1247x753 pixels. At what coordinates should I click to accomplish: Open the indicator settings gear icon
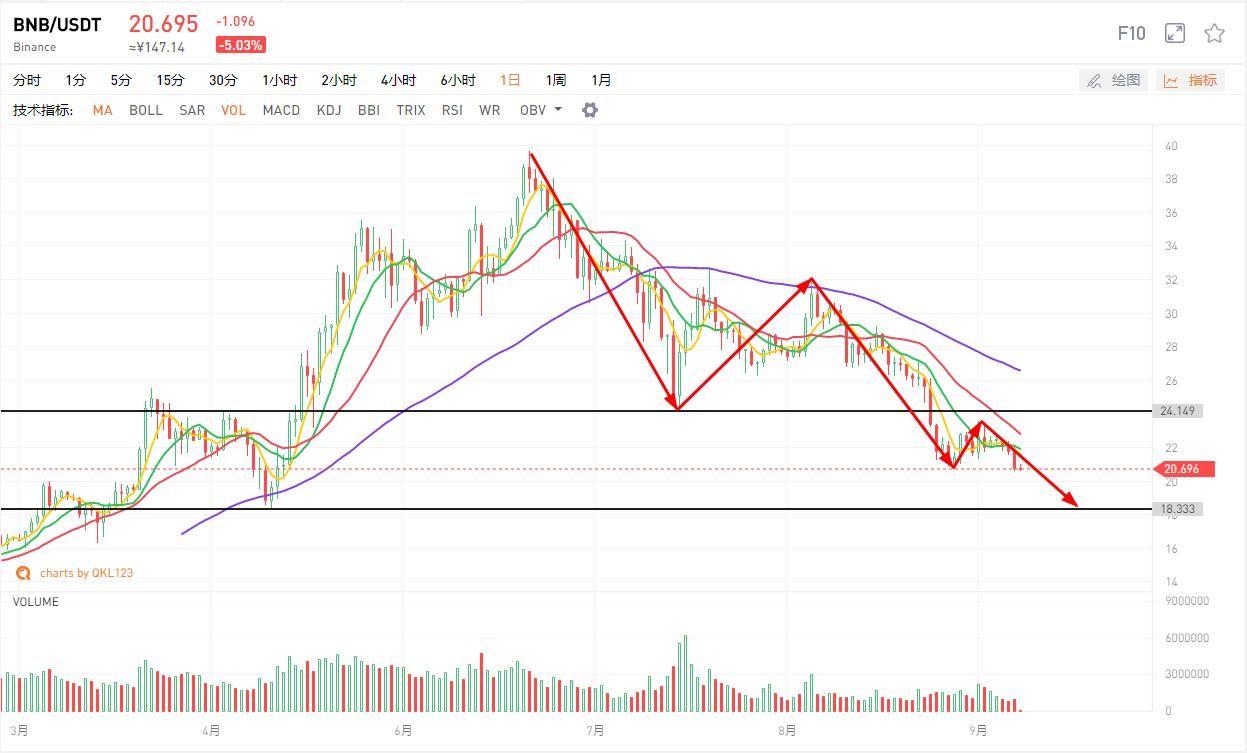pos(590,110)
